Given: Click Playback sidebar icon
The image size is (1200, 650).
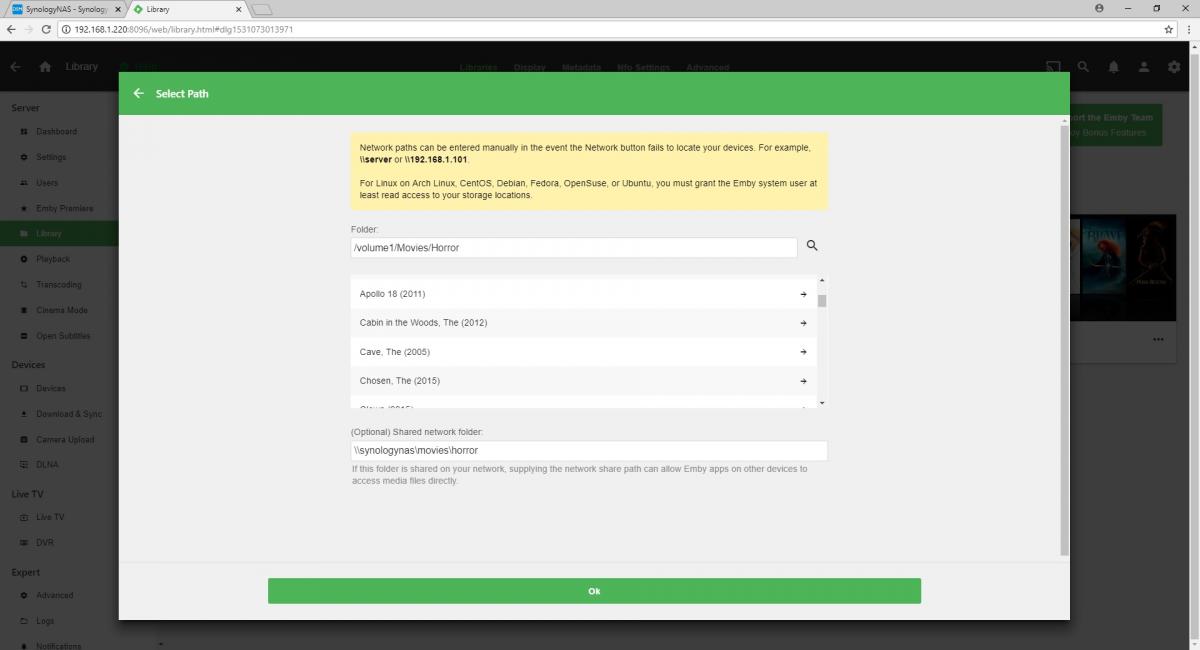Looking at the screenshot, I should 25,259.
